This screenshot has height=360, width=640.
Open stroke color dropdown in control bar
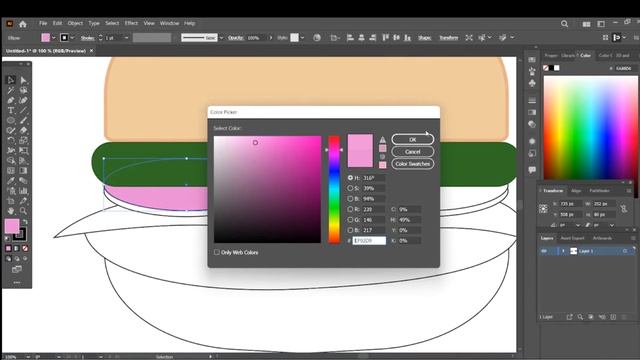pyautogui.click(x=72, y=38)
